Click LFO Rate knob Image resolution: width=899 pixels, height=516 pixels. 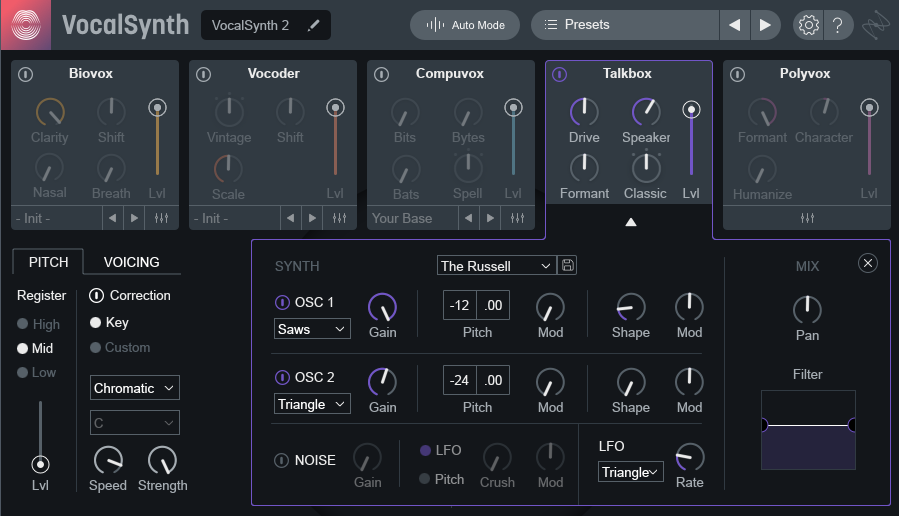(x=690, y=458)
